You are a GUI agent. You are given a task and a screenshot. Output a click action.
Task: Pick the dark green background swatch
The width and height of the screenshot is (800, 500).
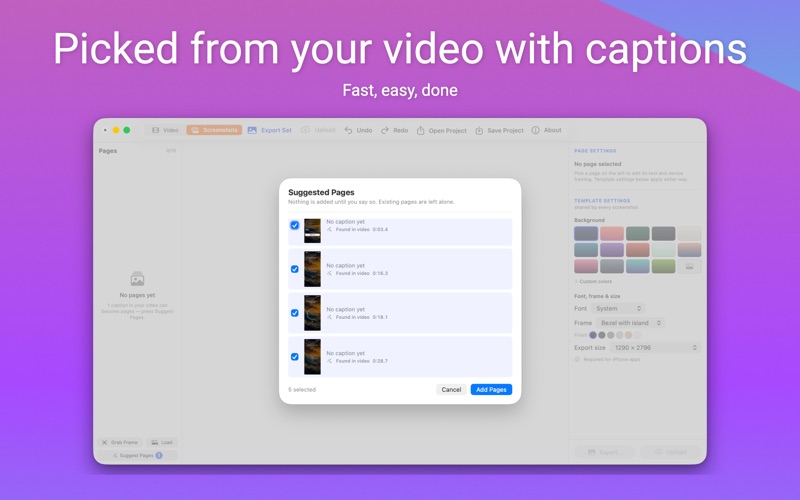click(x=638, y=234)
